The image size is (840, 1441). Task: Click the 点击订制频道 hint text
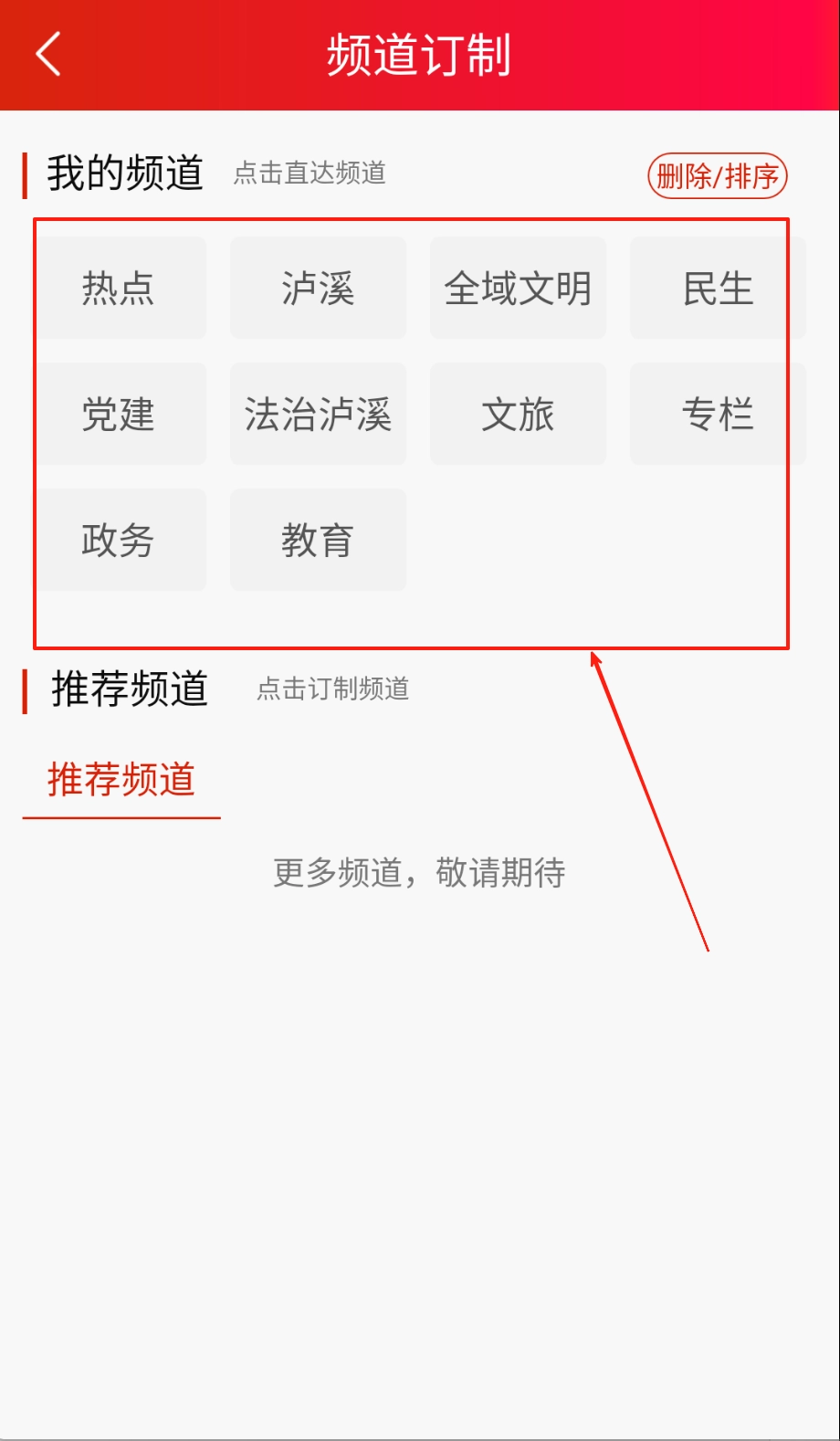[332, 689]
